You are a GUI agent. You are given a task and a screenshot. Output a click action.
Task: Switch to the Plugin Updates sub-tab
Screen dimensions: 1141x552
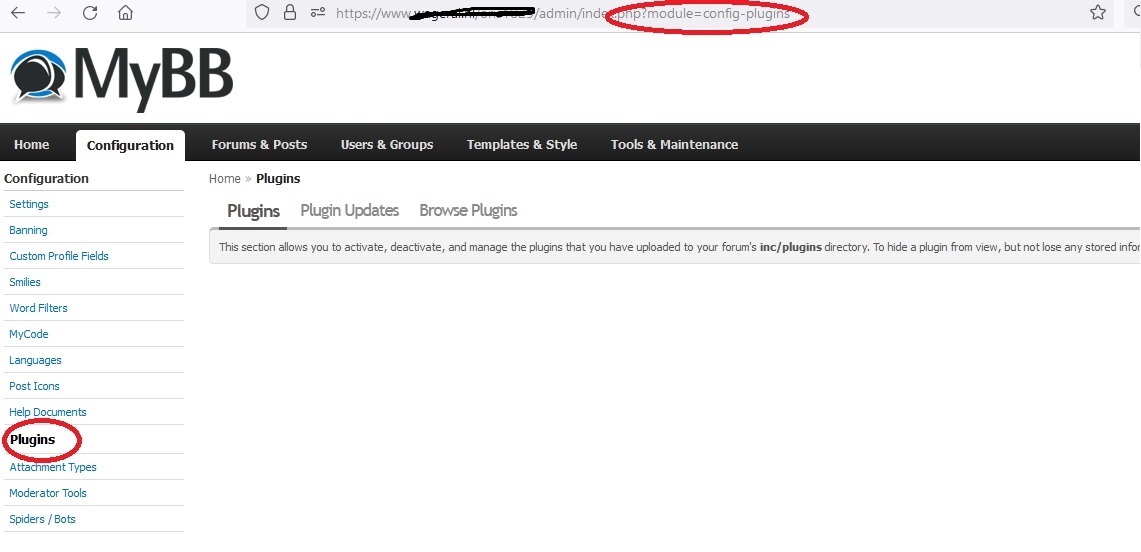coord(349,210)
